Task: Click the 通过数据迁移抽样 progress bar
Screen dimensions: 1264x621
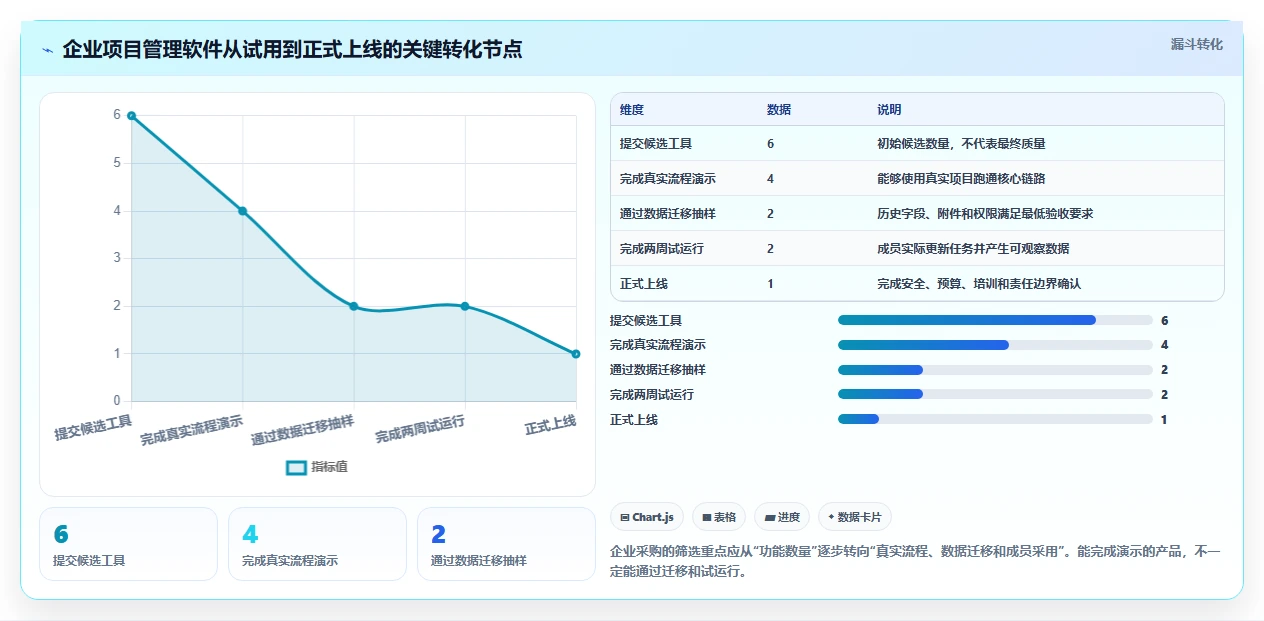Action: pos(995,370)
